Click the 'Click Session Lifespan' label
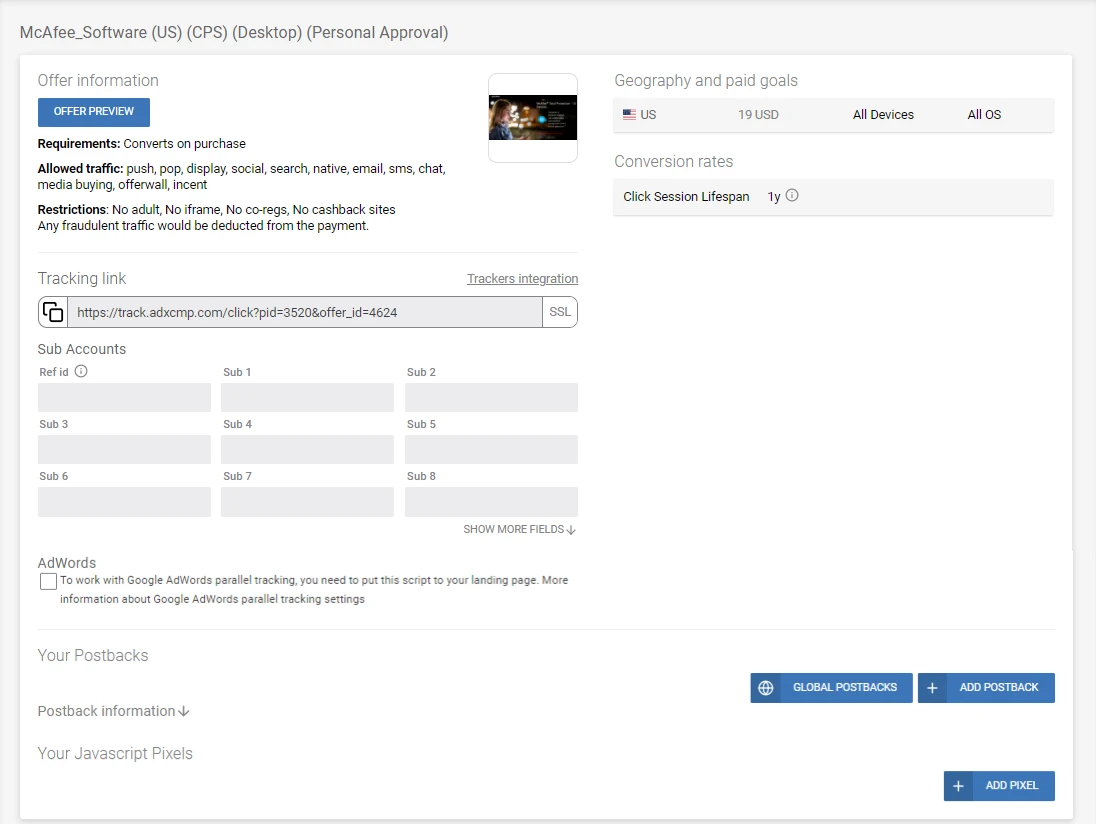This screenshot has width=1096, height=824. [686, 196]
